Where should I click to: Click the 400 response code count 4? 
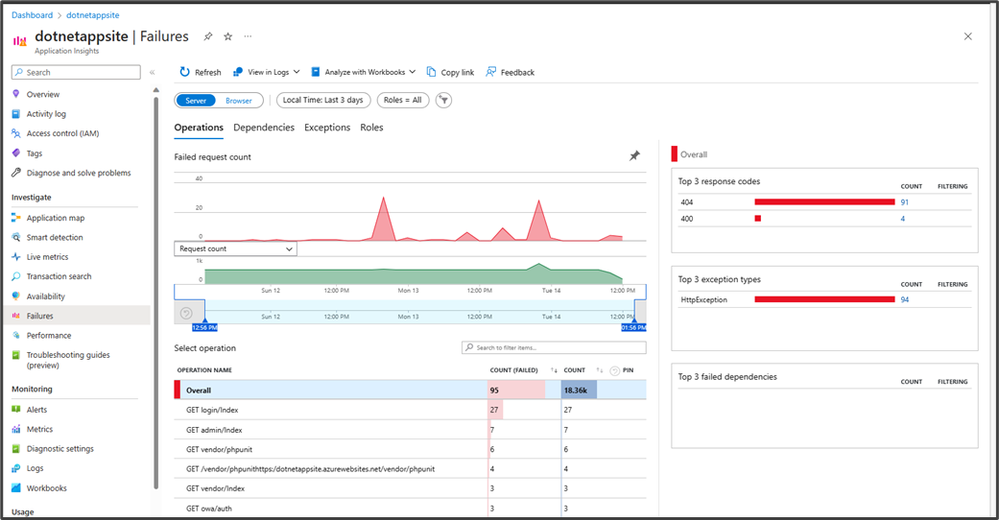903,219
